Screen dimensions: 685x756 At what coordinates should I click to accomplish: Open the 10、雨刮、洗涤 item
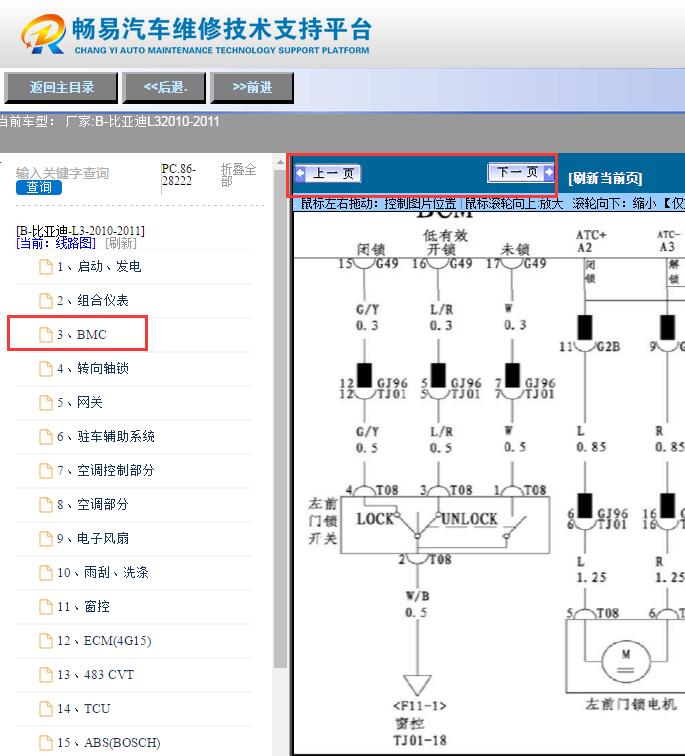click(x=103, y=572)
